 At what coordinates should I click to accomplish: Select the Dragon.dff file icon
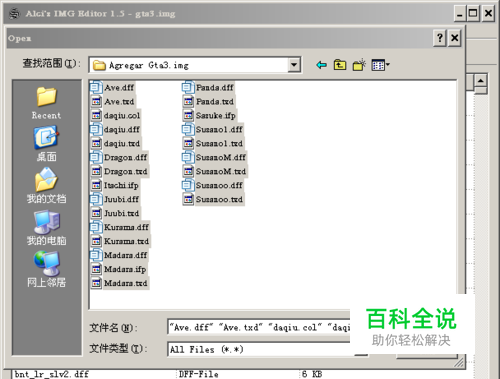[x=96, y=158]
